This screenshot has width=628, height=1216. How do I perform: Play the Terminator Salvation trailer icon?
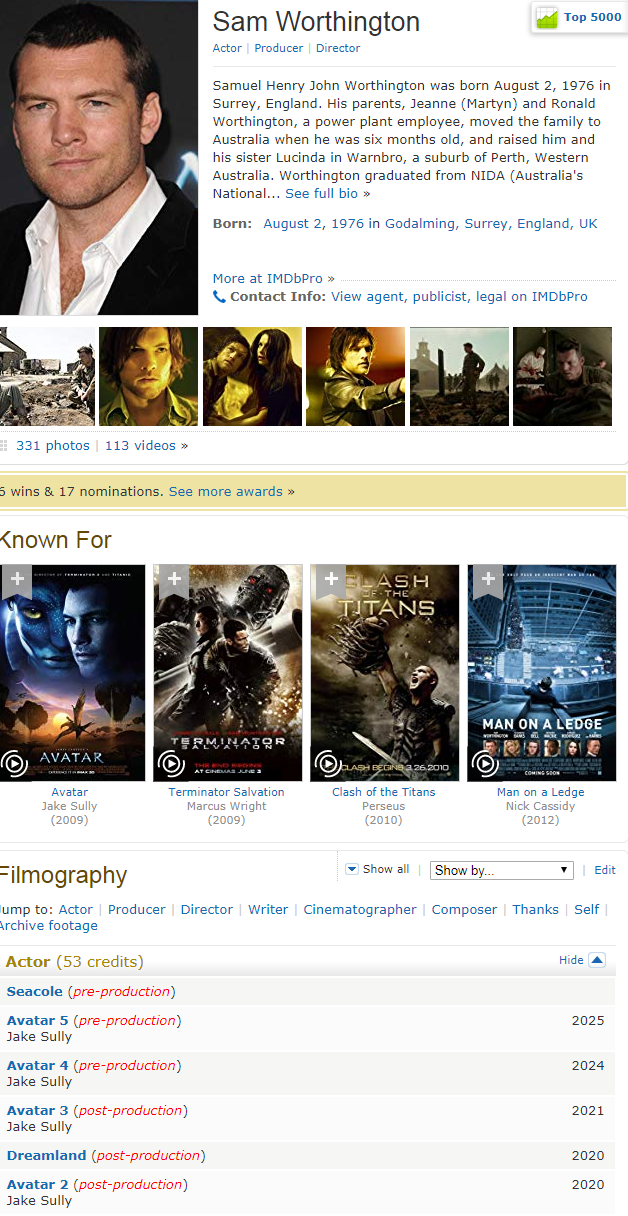tap(170, 764)
